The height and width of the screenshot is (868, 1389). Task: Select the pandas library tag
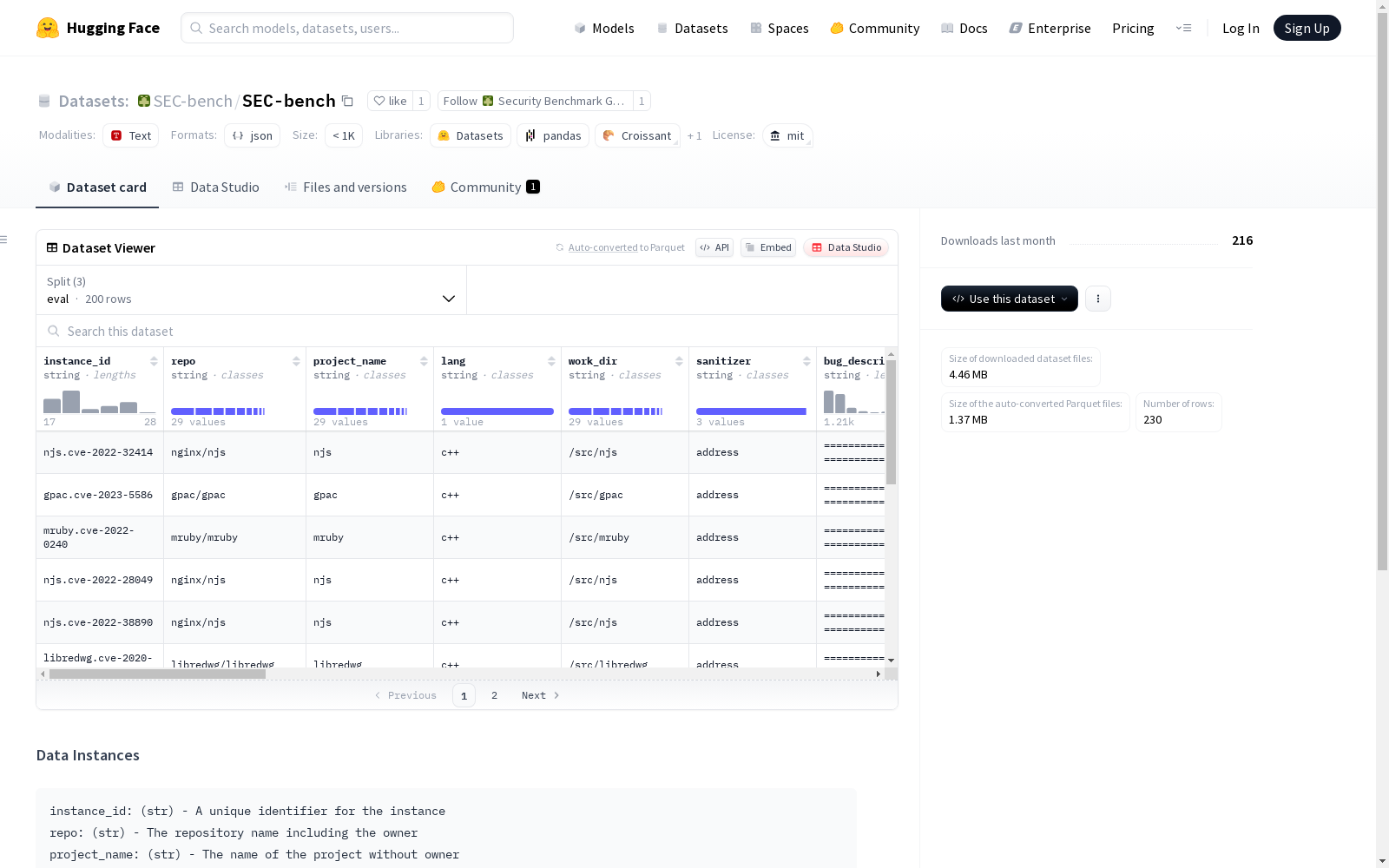(553, 135)
